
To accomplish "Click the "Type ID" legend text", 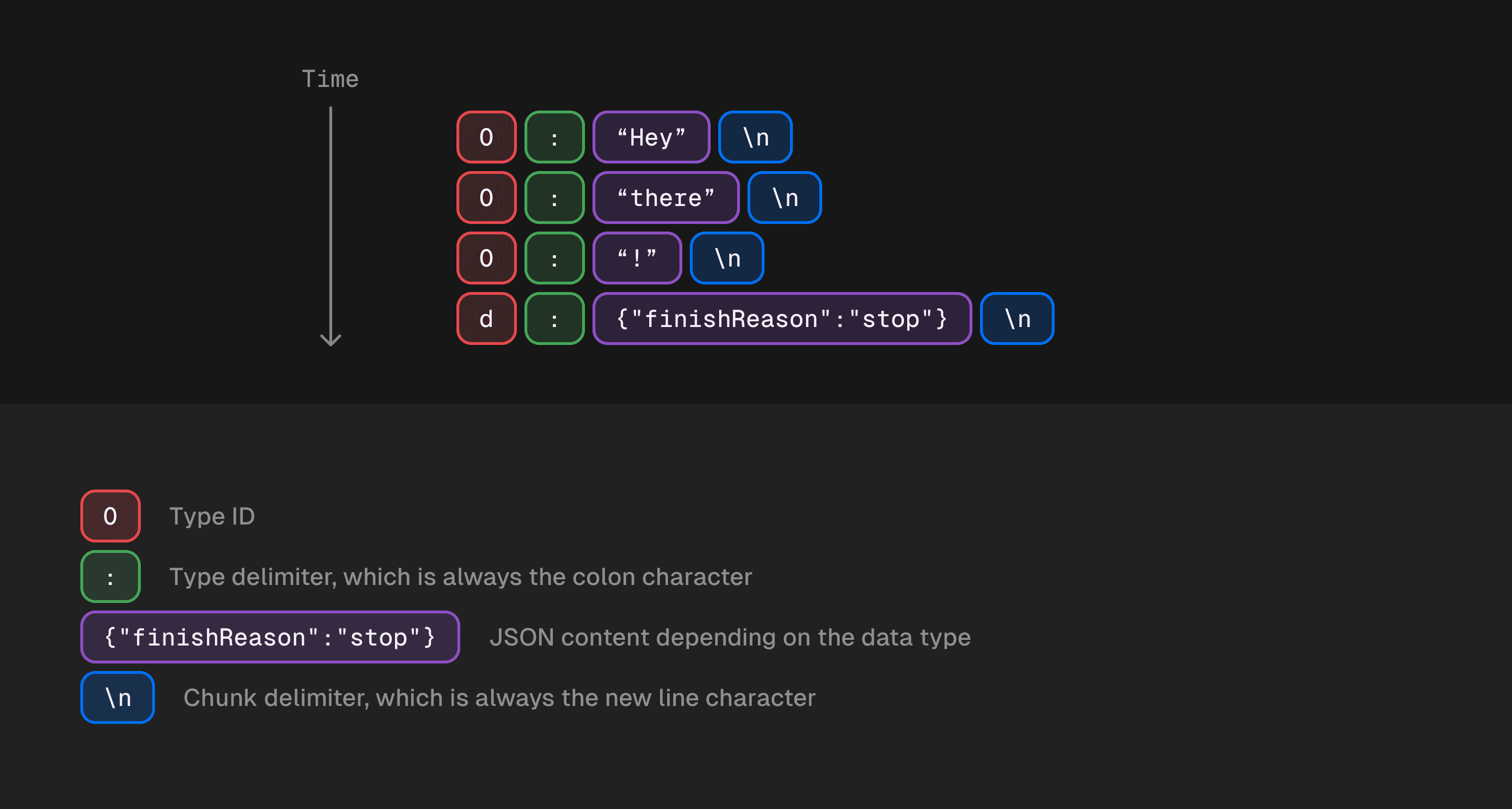I will pos(212,516).
